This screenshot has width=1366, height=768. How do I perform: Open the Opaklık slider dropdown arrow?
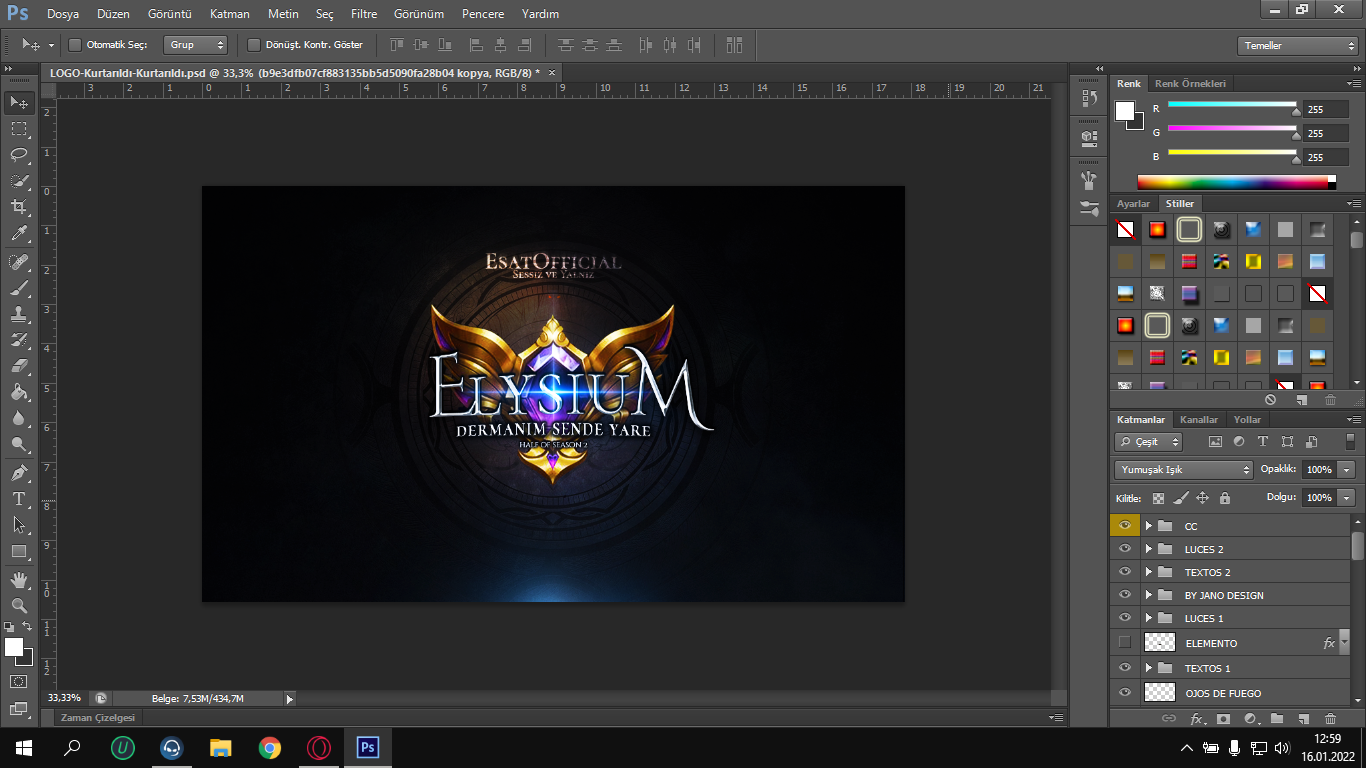click(x=1347, y=469)
